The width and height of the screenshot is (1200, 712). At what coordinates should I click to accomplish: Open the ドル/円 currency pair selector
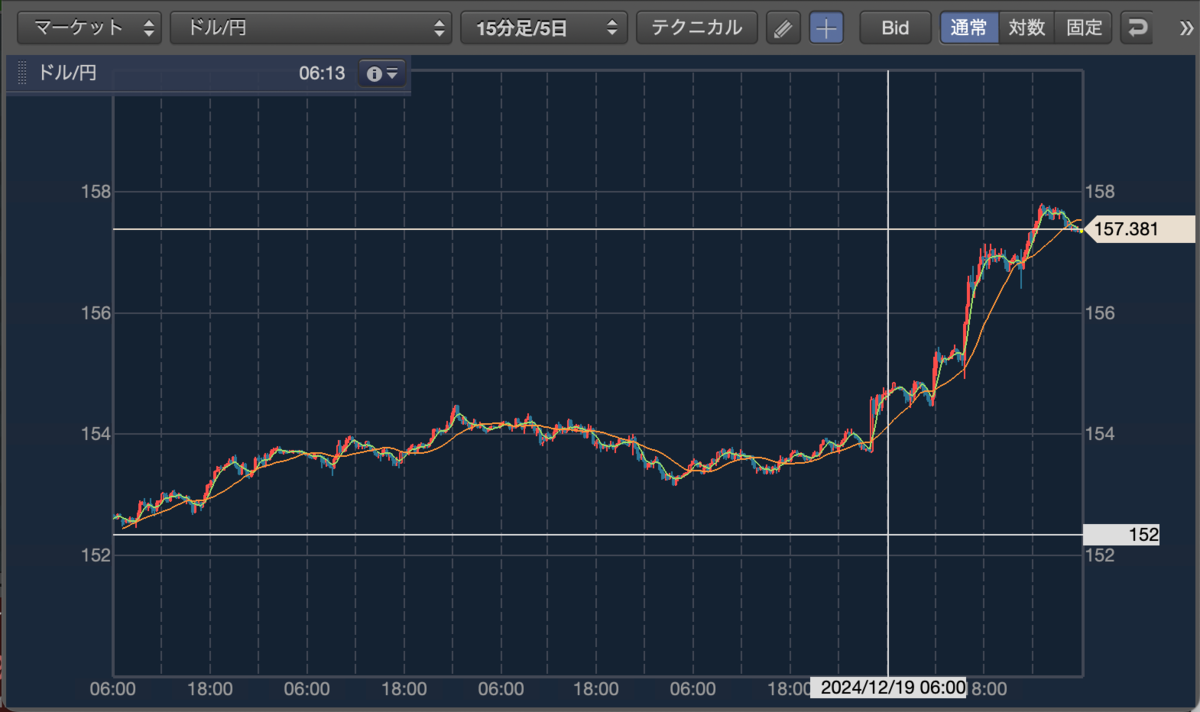tap(311, 27)
